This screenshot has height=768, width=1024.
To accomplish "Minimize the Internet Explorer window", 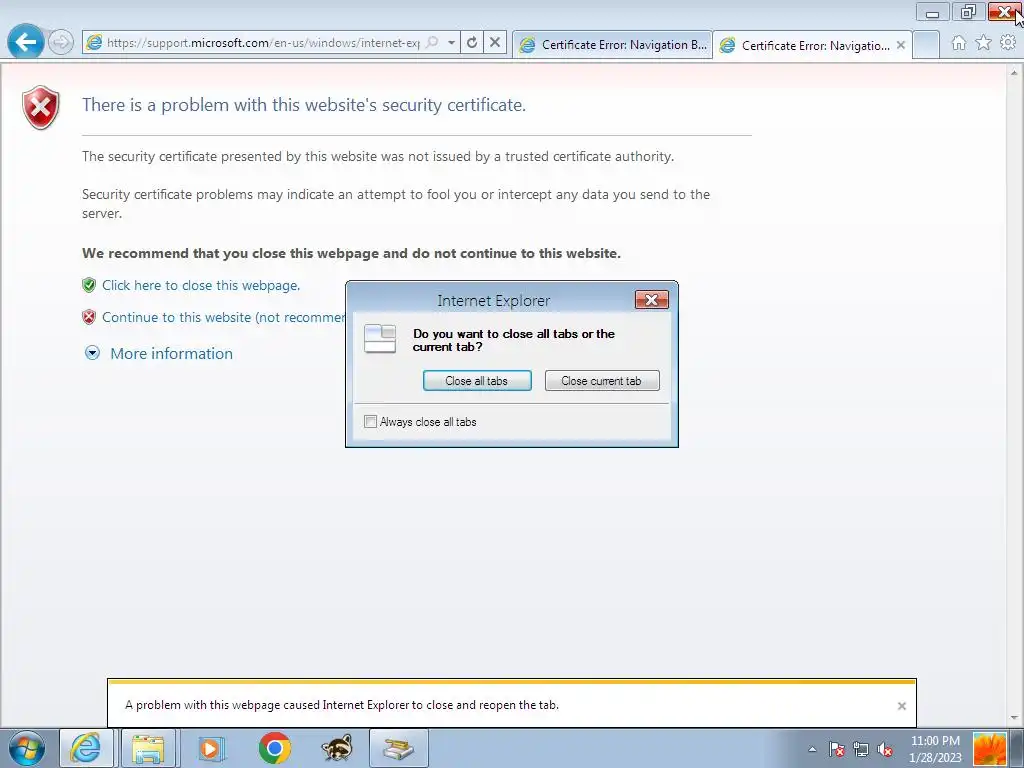I will coord(933,12).
